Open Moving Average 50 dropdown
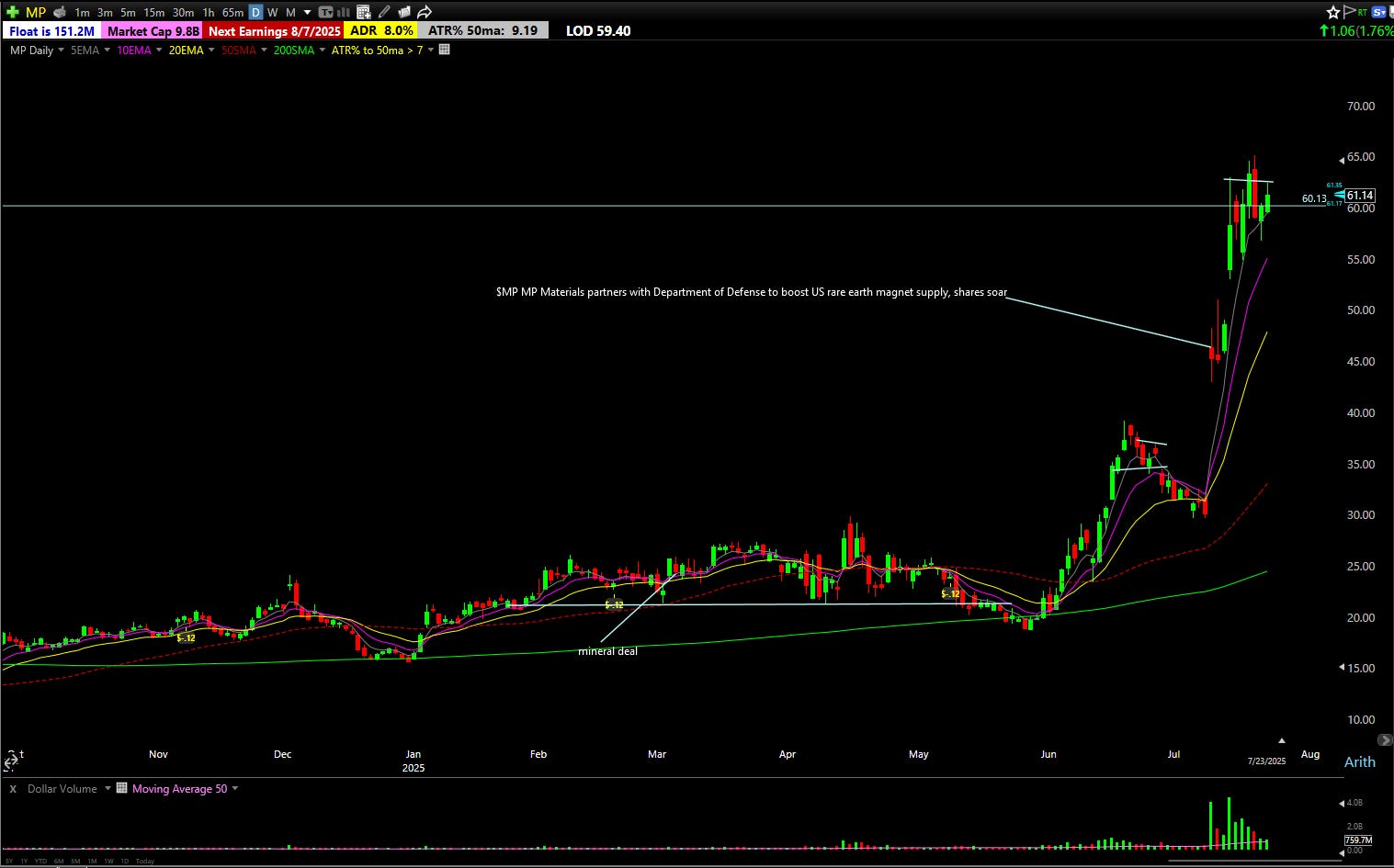1394x868 pixels. click(x=235, y=788)
